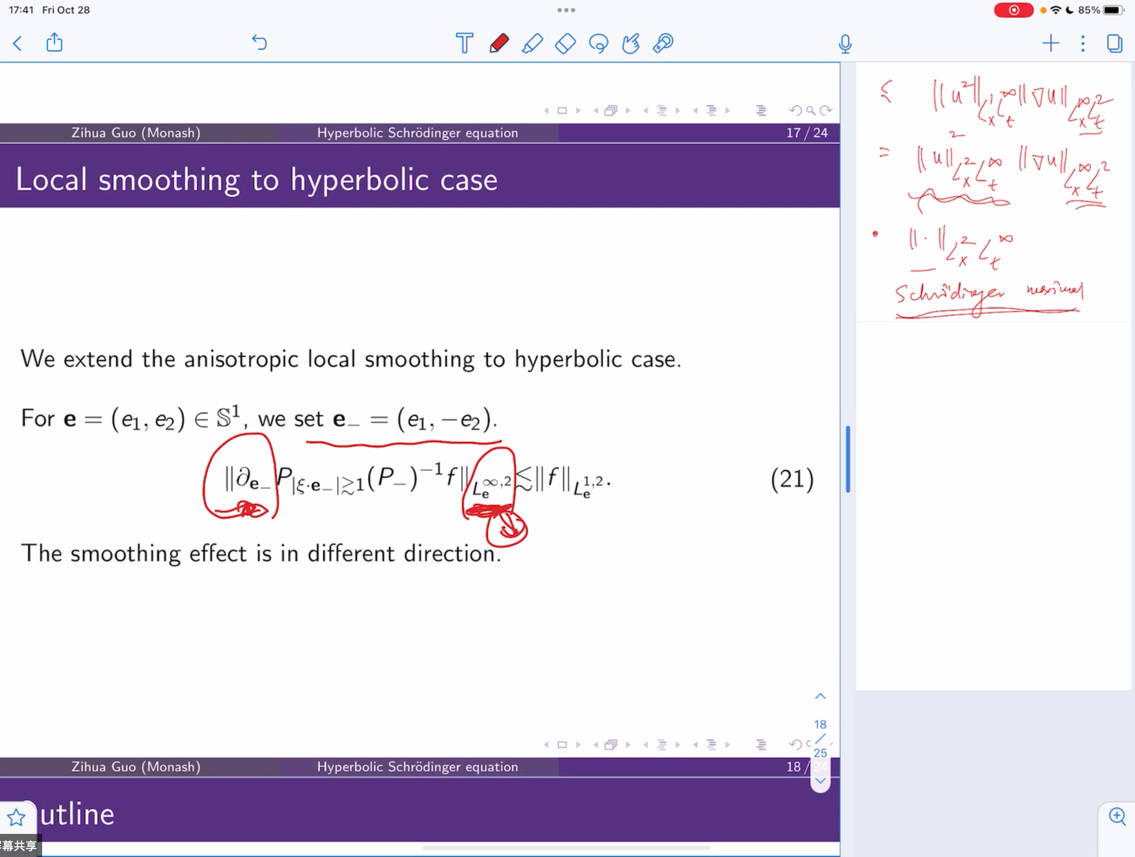Tap the magnifier zoom-in button
Screen dimensions: 1135x857
1117,817
